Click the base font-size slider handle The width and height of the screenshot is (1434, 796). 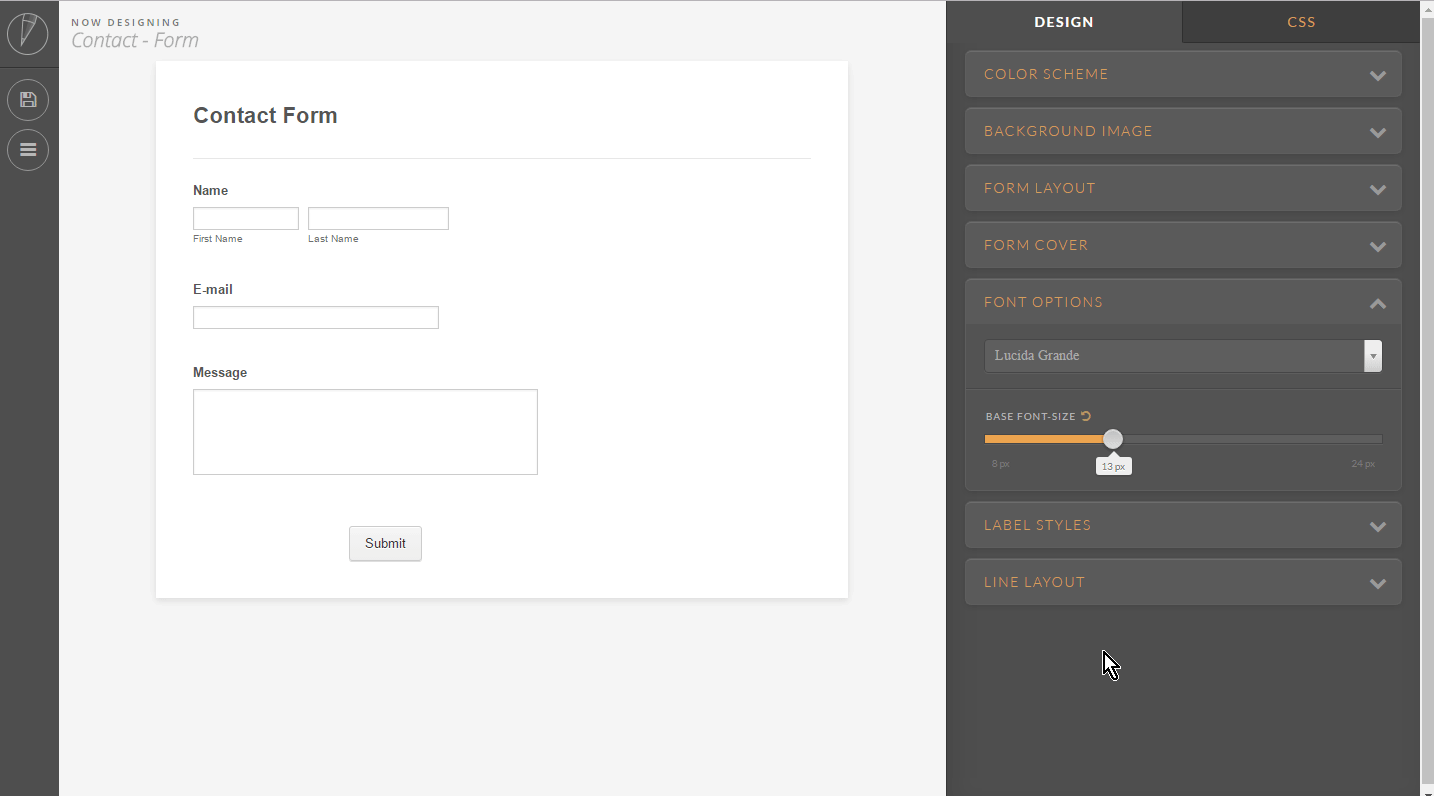[x=1113, y=439]
